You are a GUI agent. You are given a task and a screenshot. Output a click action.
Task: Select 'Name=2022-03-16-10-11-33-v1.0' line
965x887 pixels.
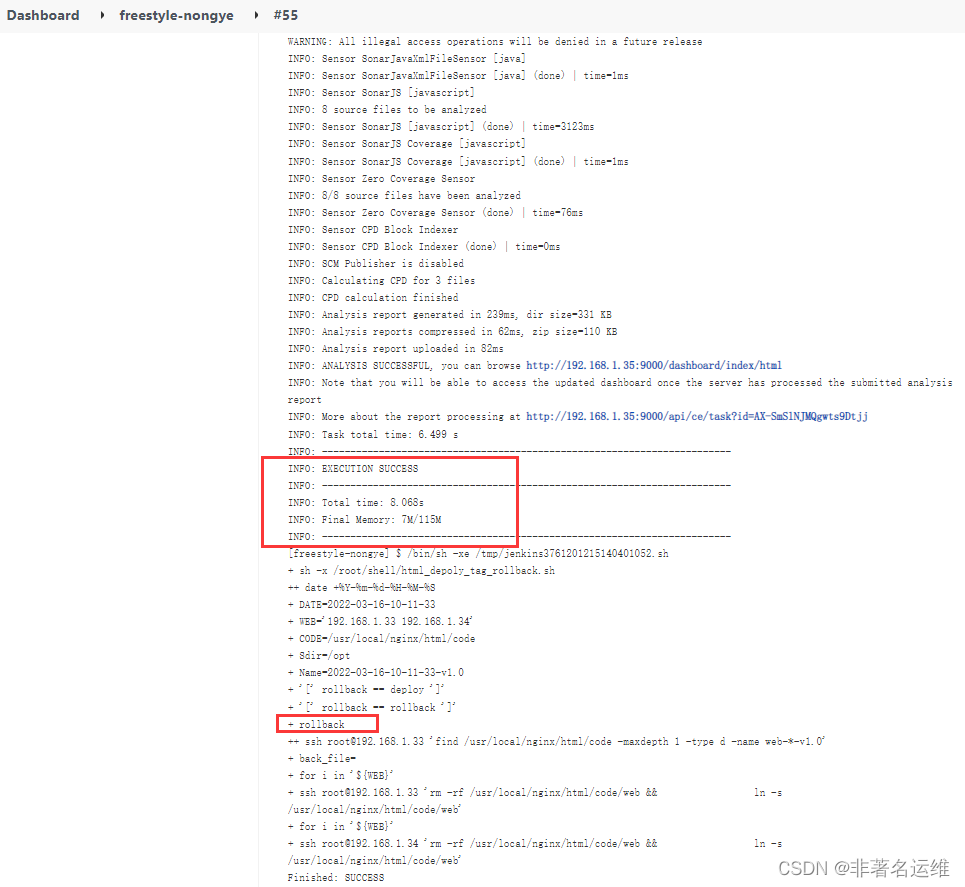point(375,673)
